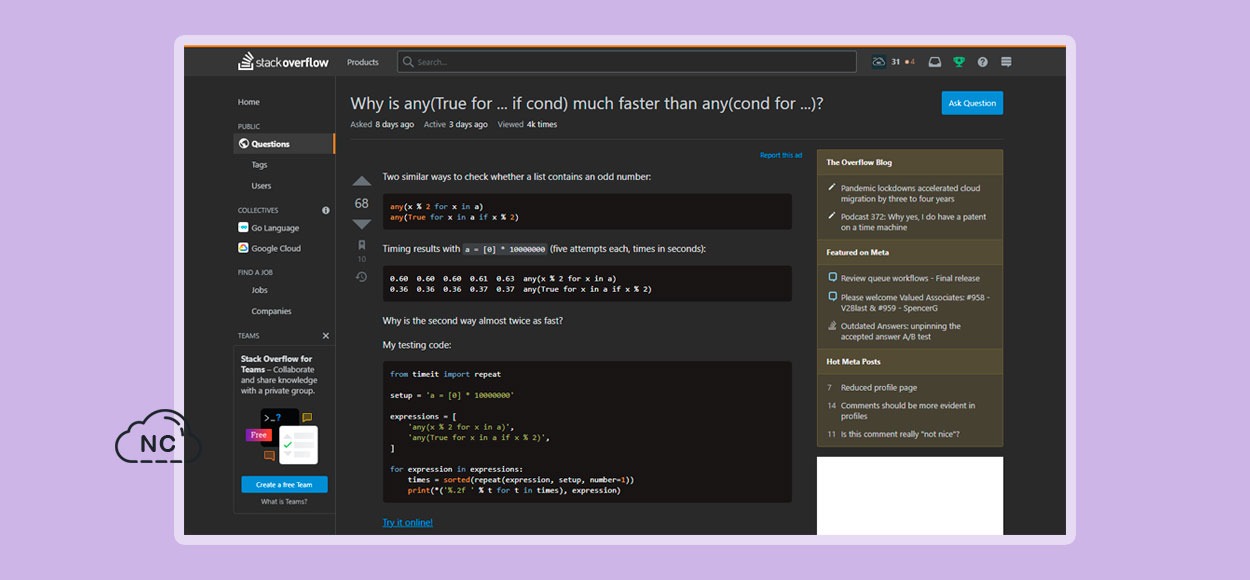
Task: Click the Ask Question button
Action: [972, 103]
